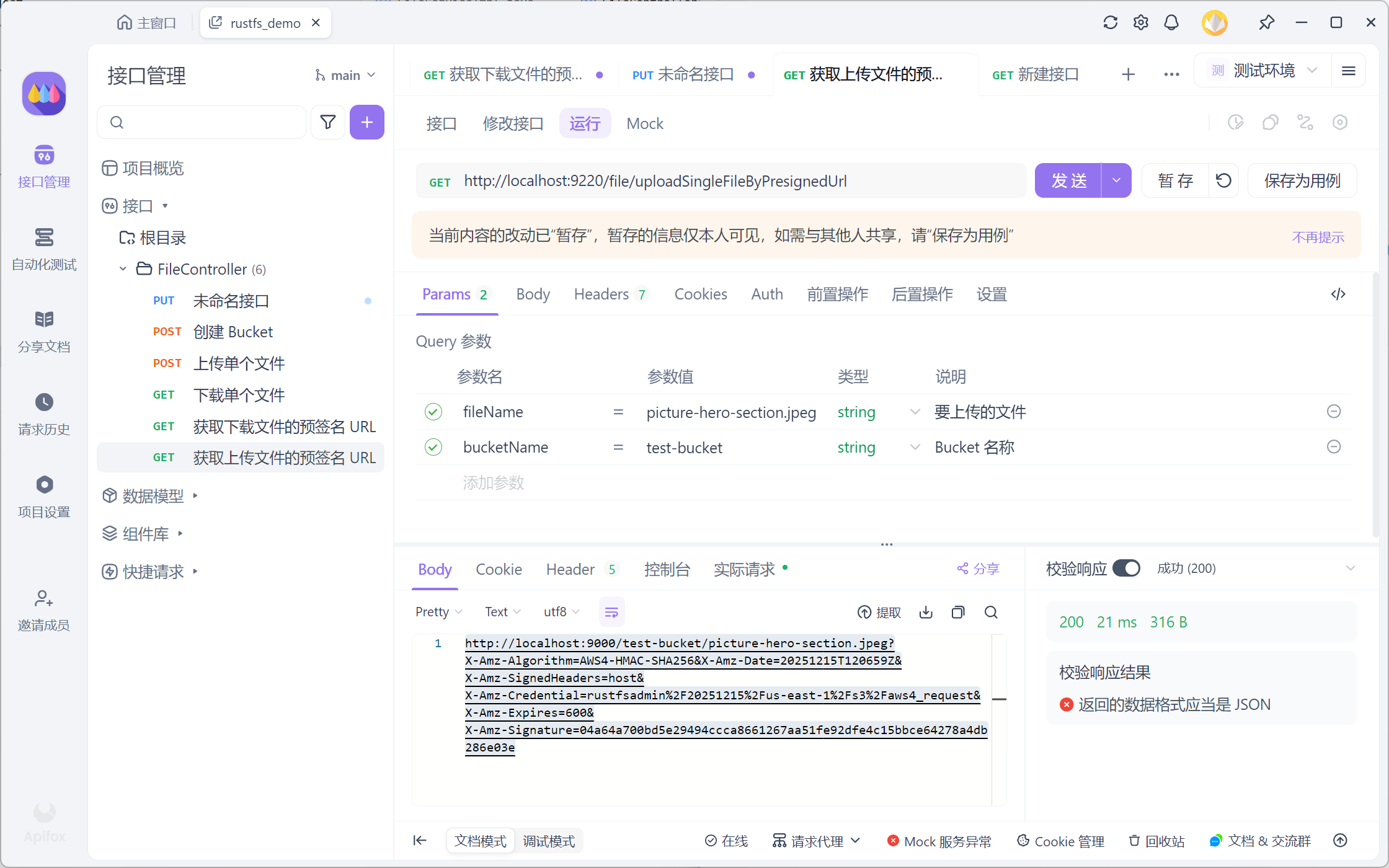Open 分享文档 in the left sidebar

(x=44, y=332)
